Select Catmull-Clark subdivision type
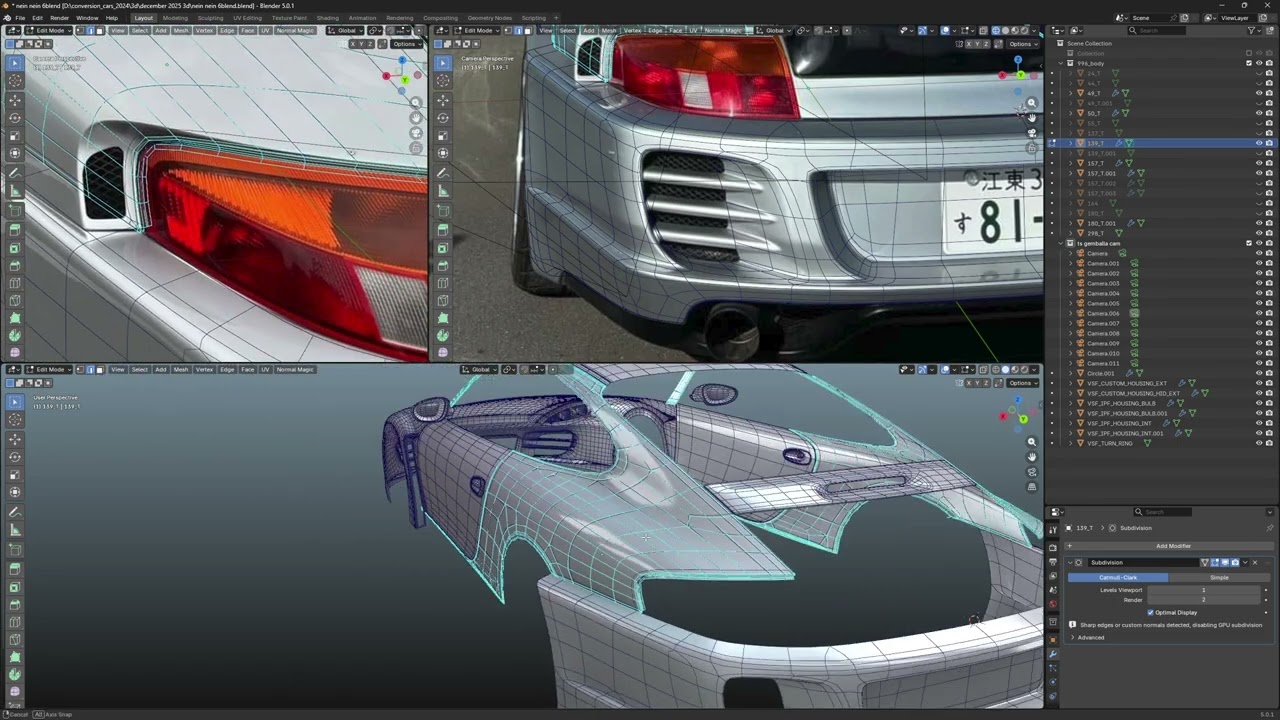Screen dimensions: 1280x720 coord(1118,577)
